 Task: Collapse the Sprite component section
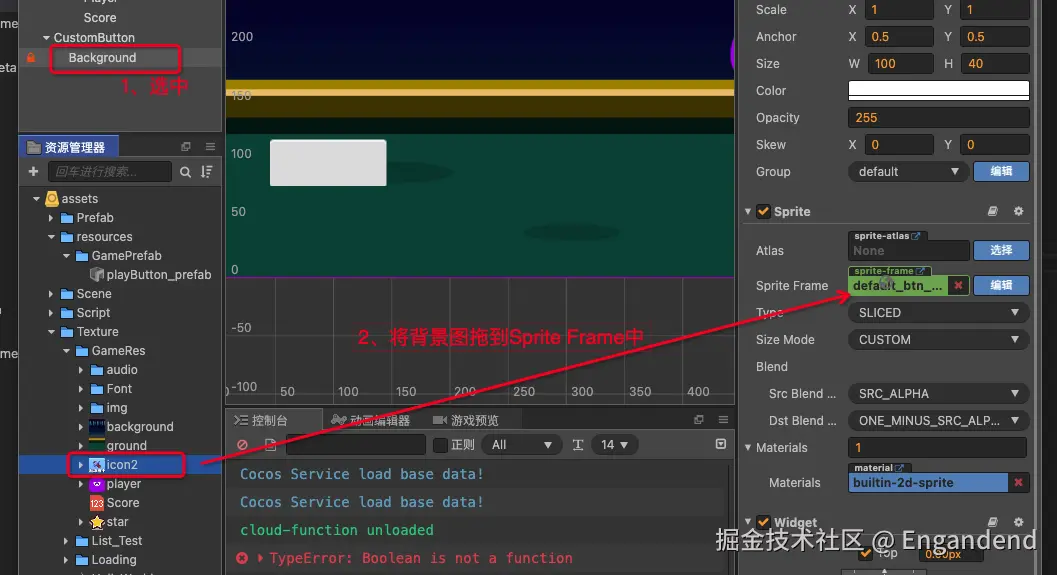[x=748, y=212]
